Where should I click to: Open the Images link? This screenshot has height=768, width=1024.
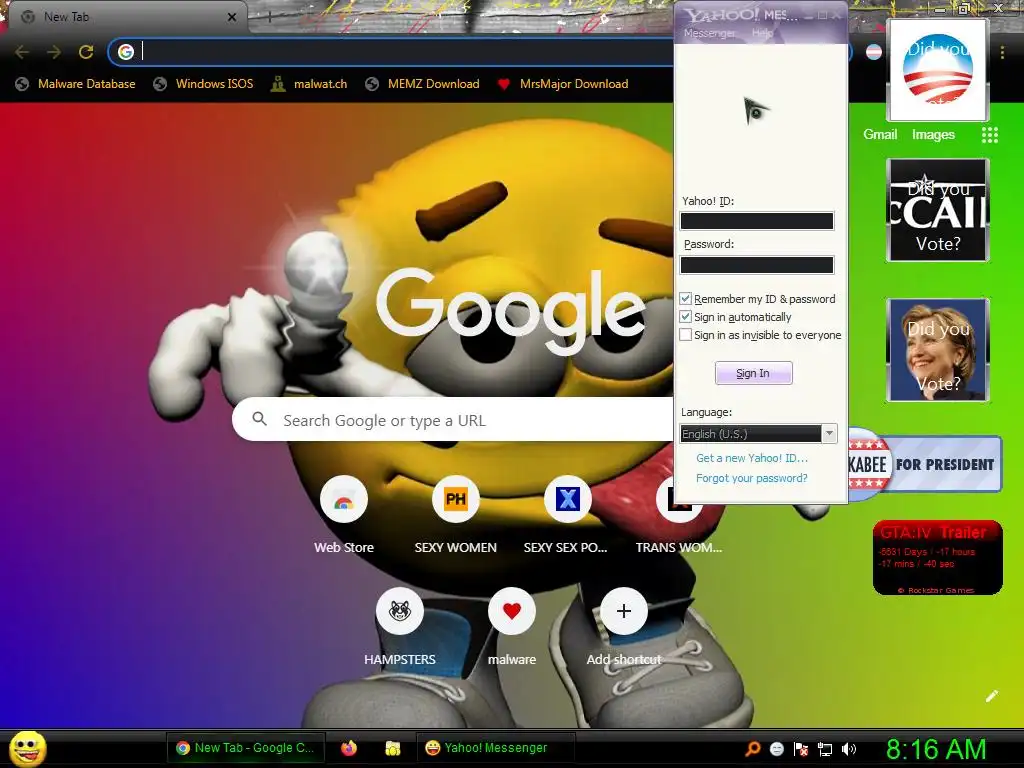933,135
